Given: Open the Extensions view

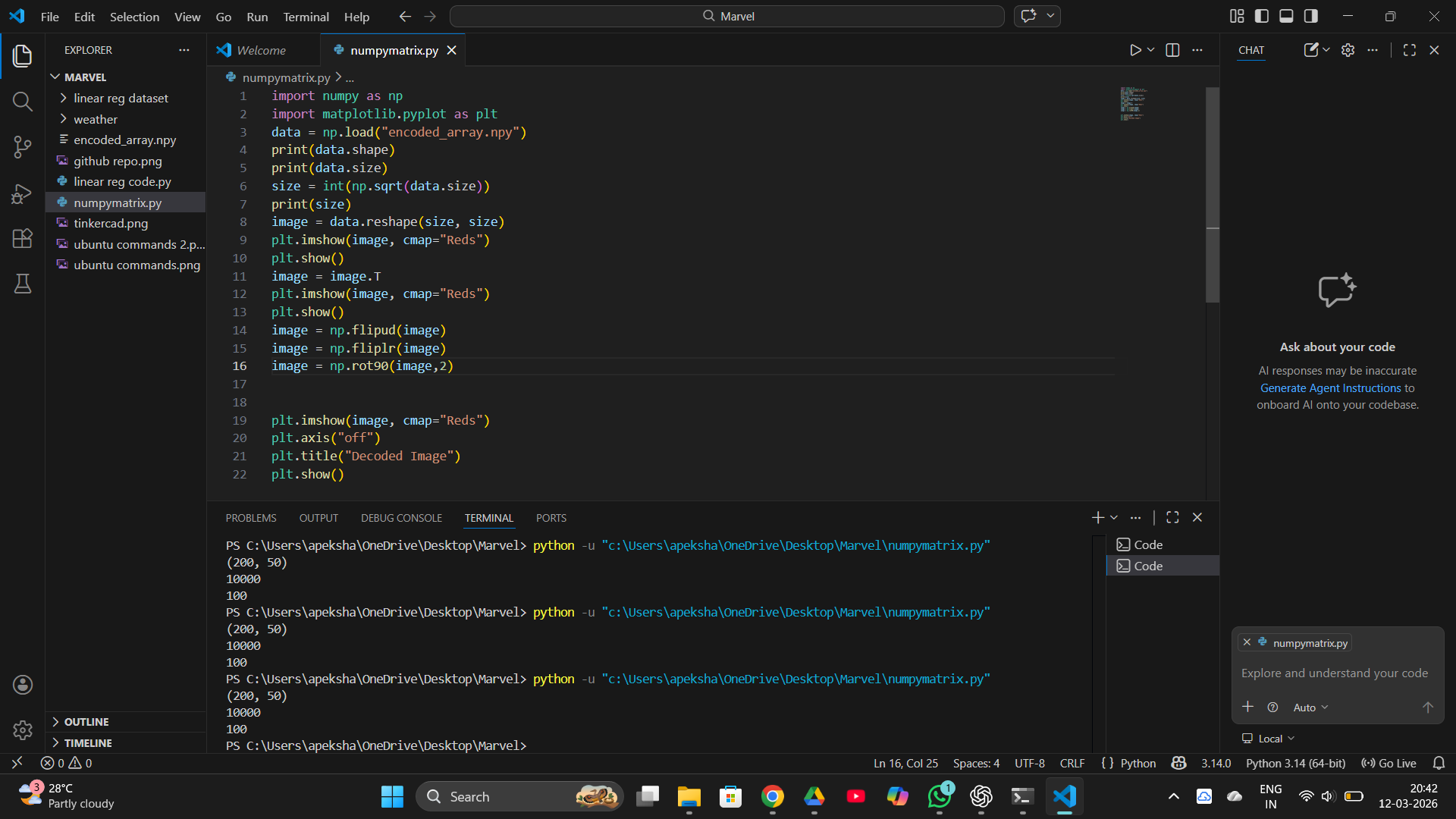Looking at the screenshot, I should pyautogui.click(x=22, y=239).
